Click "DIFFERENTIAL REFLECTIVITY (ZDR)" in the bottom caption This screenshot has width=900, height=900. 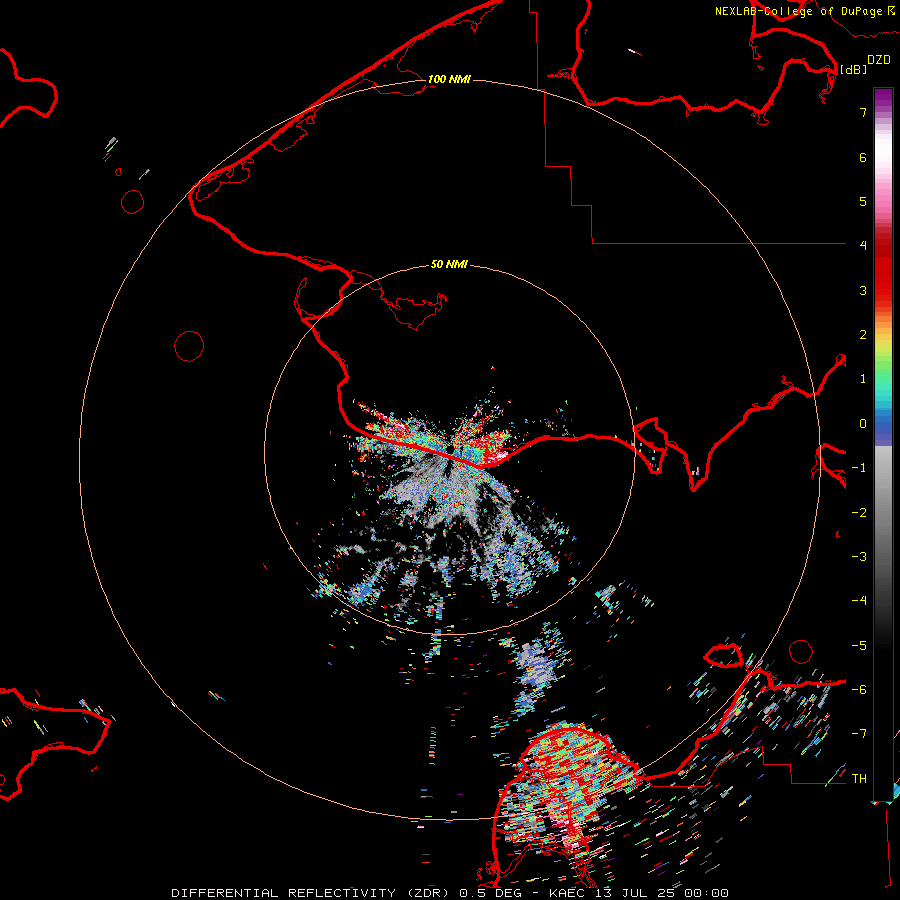pyautogui.click(x=311, y=893)
